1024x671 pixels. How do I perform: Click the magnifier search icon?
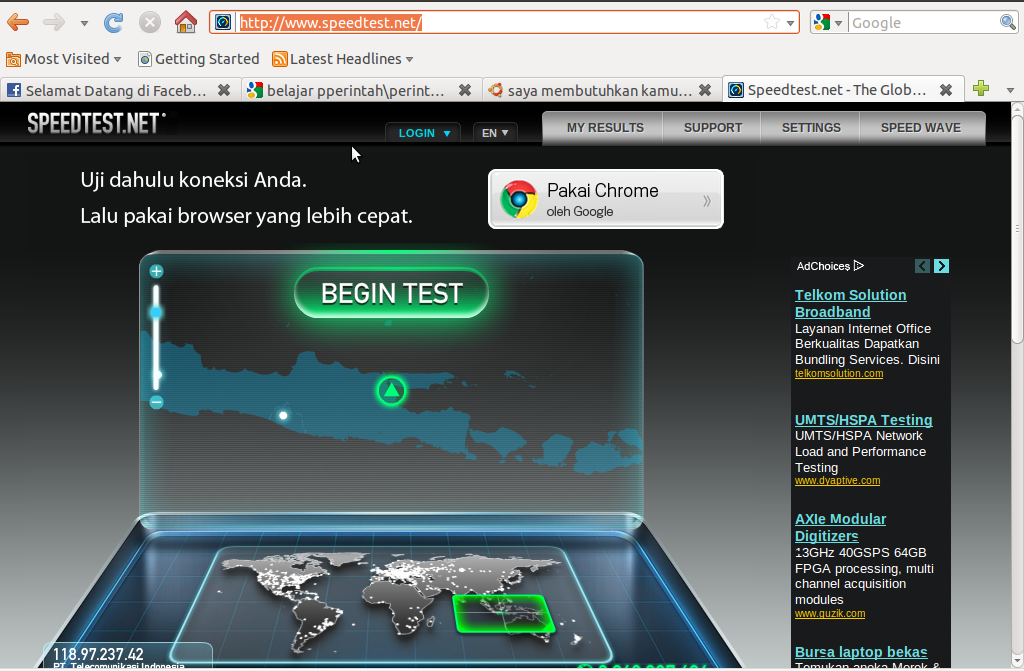[x=1008, y=22]
